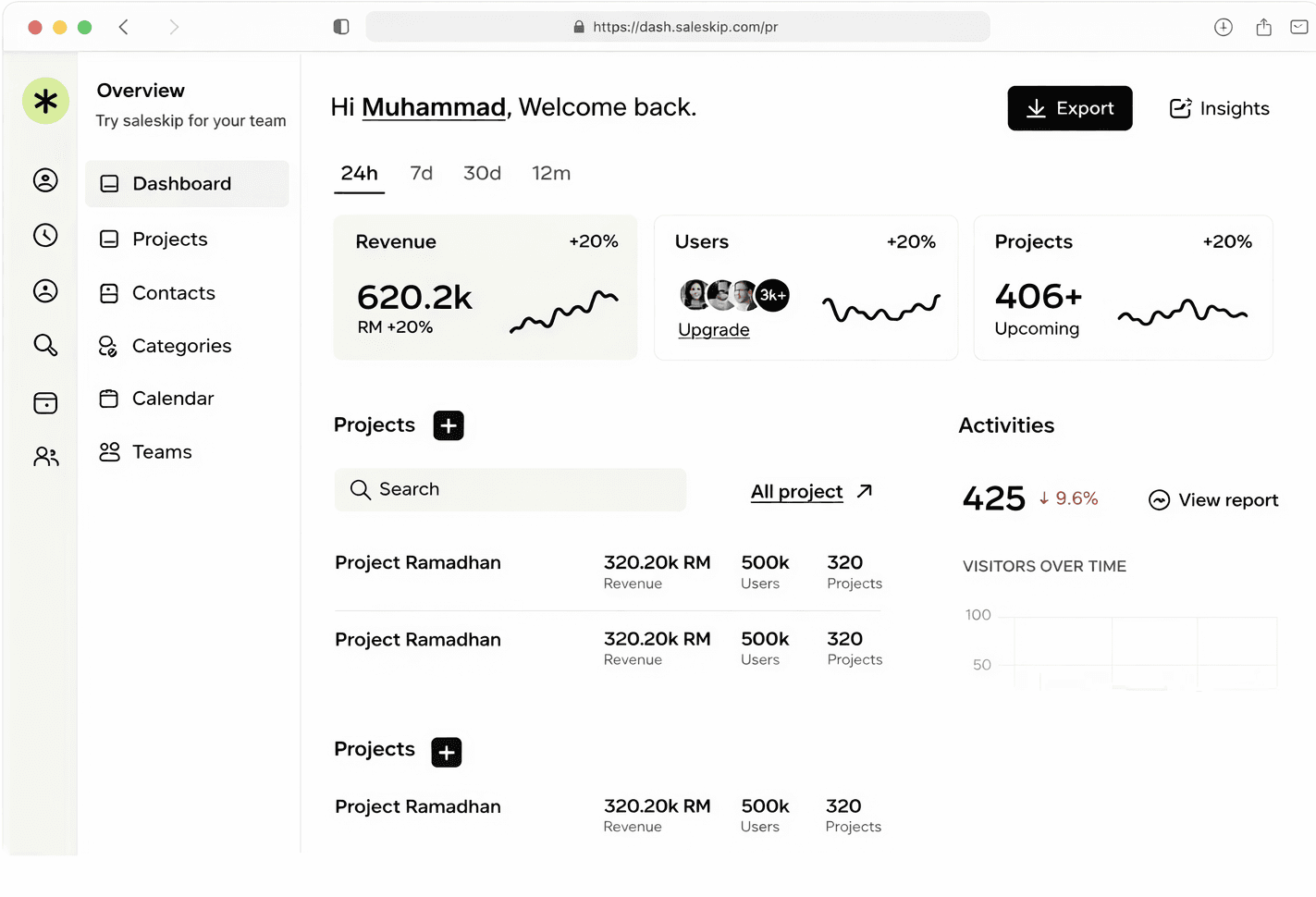This screenshot has width=1316, height=897.
Task: Click the Export button
Action: pyautogui.click(x=1070, y=108)
